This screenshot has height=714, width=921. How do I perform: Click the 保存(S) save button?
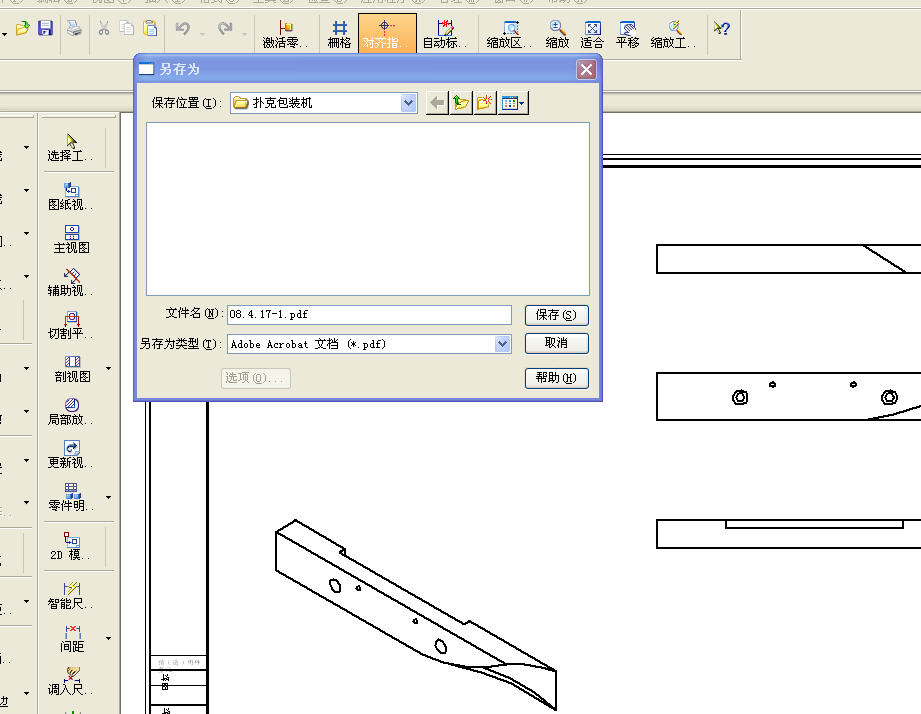(x=556, y=315)
